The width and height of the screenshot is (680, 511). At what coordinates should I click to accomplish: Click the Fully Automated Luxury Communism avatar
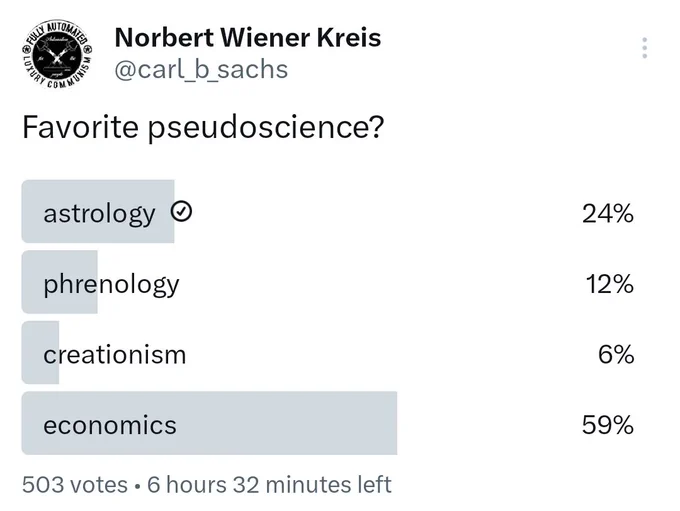[x=57, y=54]
